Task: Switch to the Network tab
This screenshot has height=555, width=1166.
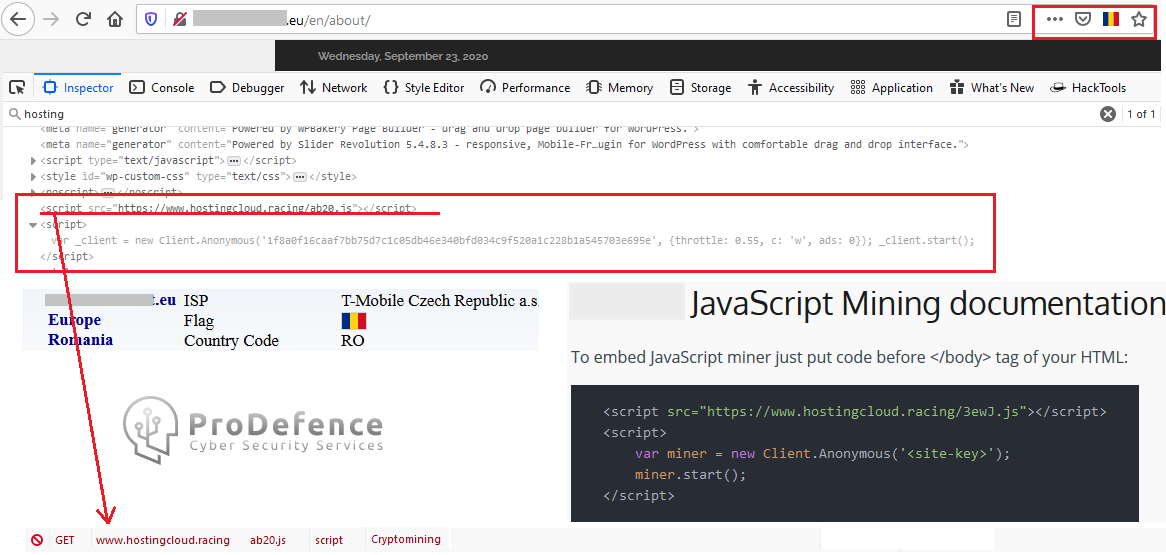Action: coord(334,88)
